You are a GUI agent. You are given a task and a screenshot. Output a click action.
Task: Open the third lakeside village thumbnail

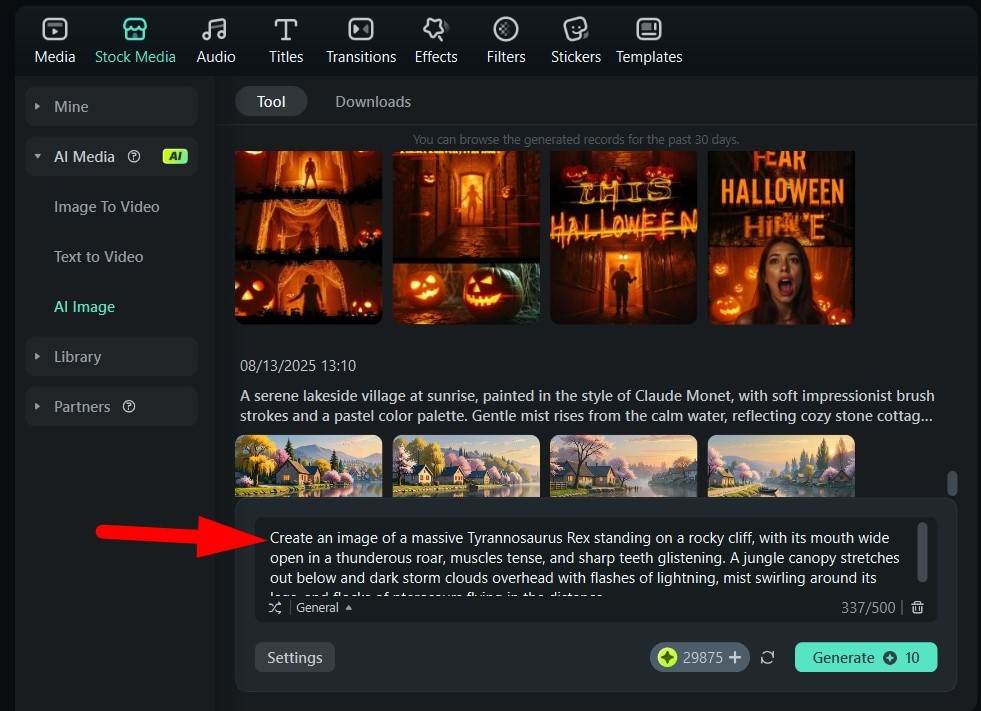(x=623, y=466)
